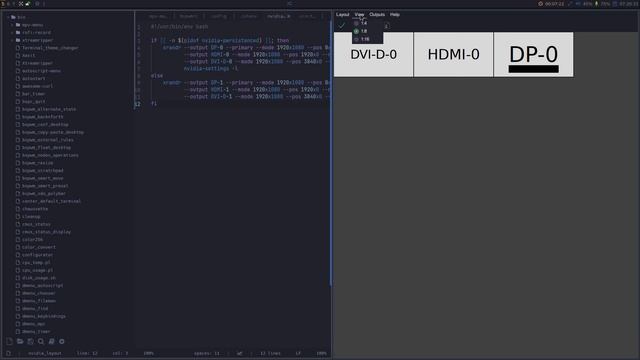Click the timer clock in the top bar

tap(551, 4)
